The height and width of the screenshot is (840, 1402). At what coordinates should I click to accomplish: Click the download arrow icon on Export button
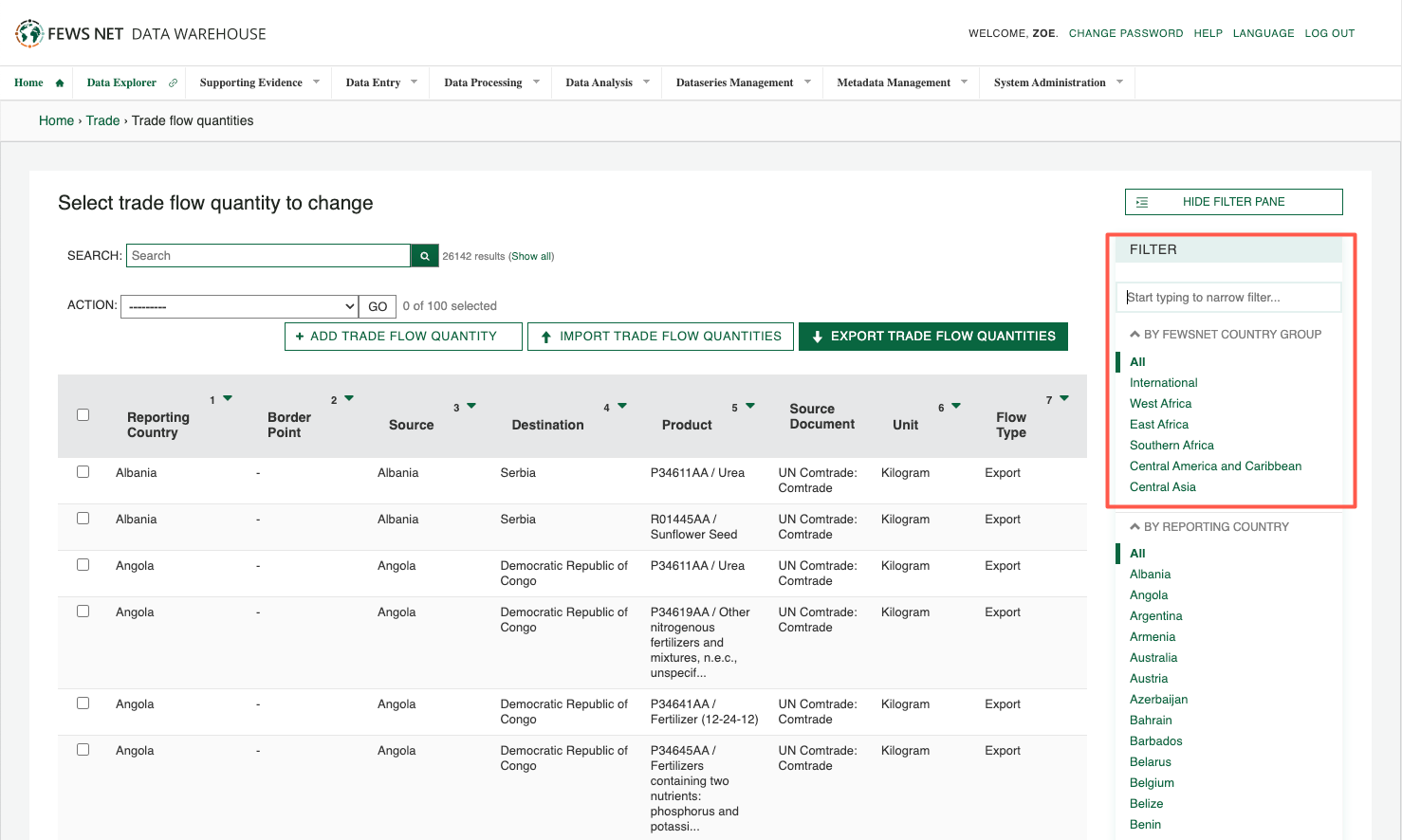coord(818,336)
